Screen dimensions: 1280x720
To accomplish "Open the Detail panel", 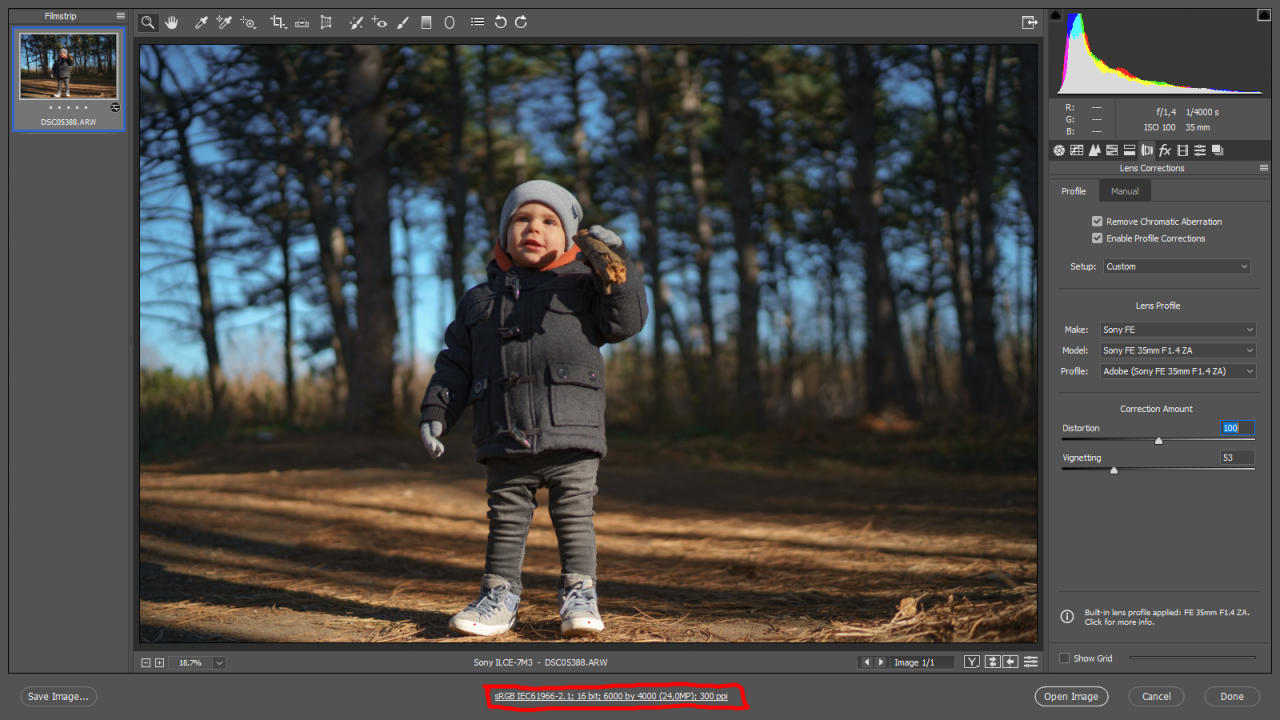I will 1094,150.
